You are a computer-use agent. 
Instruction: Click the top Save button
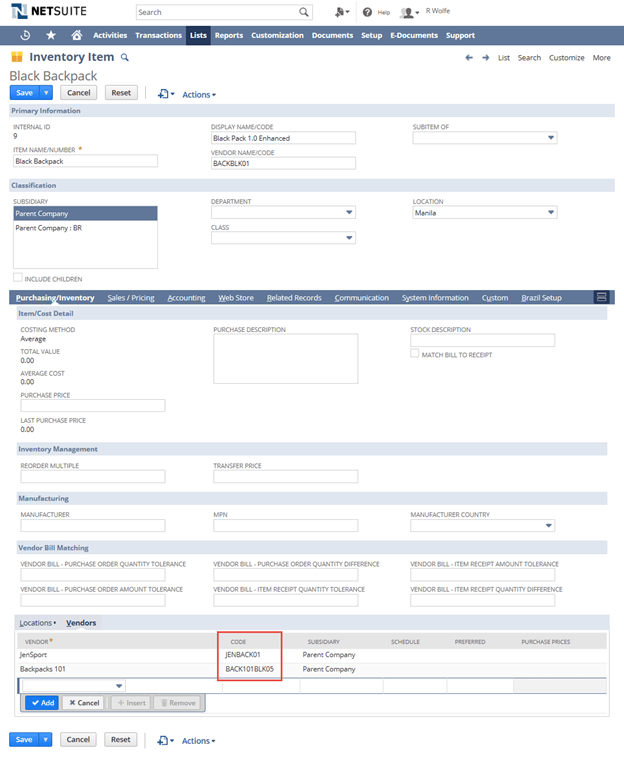pyautogui.click(x=24, y=93)
